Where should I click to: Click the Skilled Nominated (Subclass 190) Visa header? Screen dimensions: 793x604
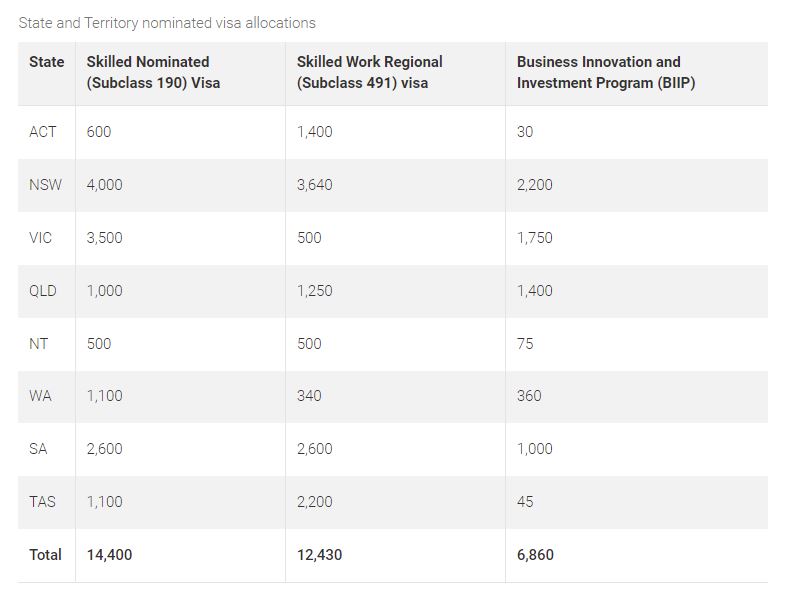point(153,72)
